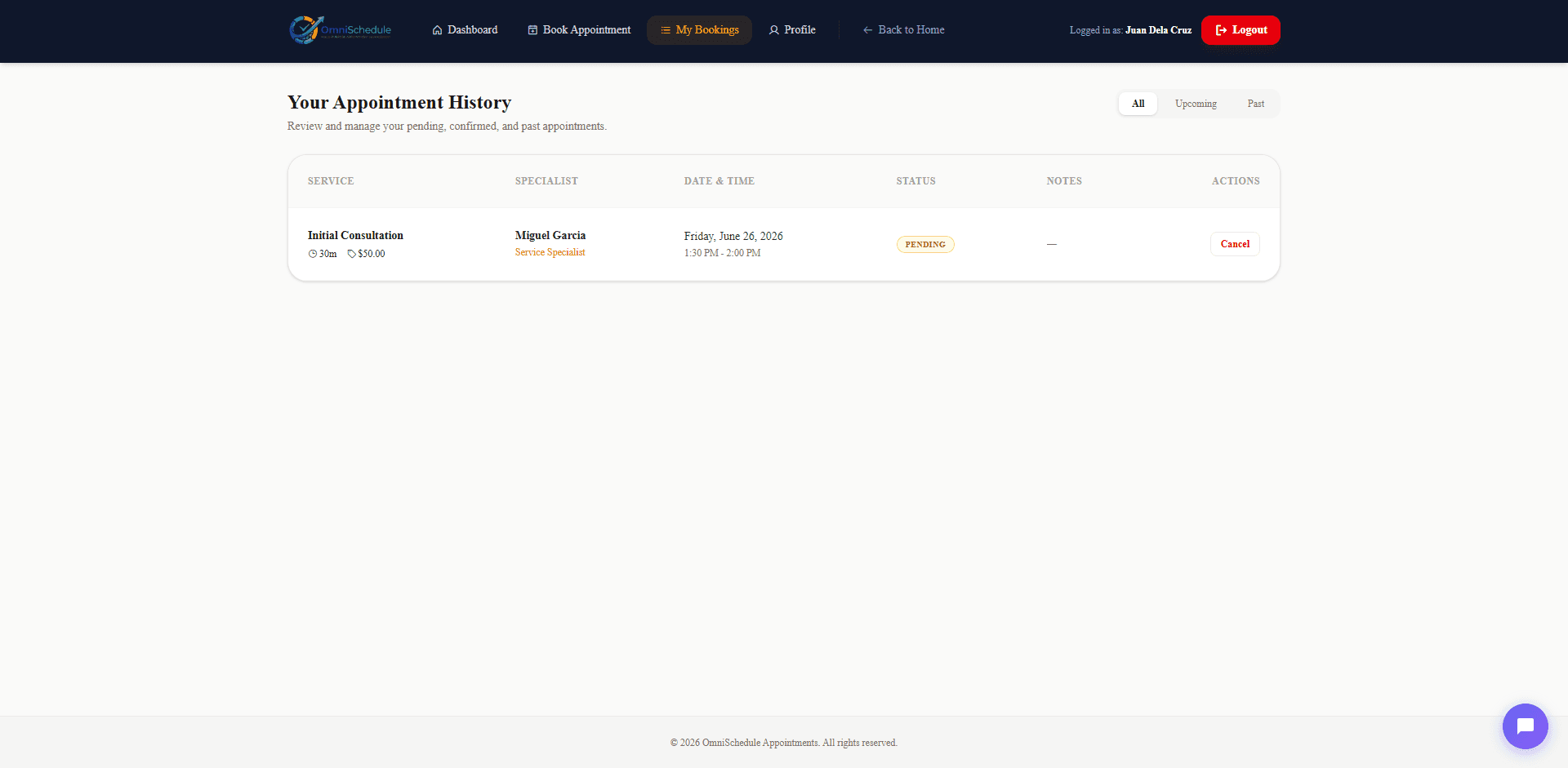Click the My Bookings list icon
Viewport: 1568px width, 768px height.
click(666, 30)
